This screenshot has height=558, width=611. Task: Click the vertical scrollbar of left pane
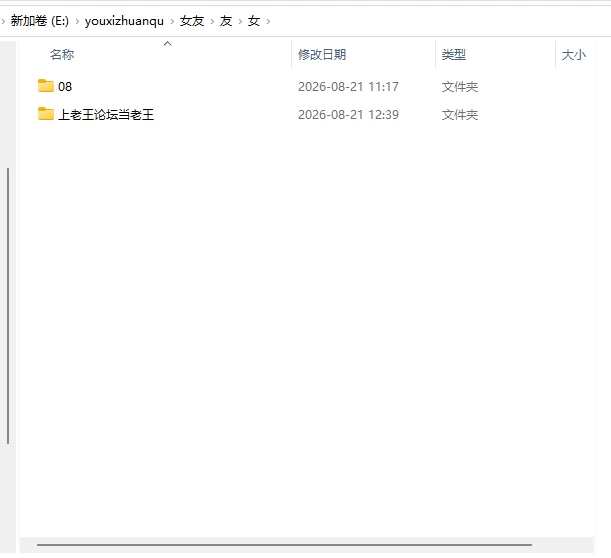pyautogui.click(x=8, y=306)
